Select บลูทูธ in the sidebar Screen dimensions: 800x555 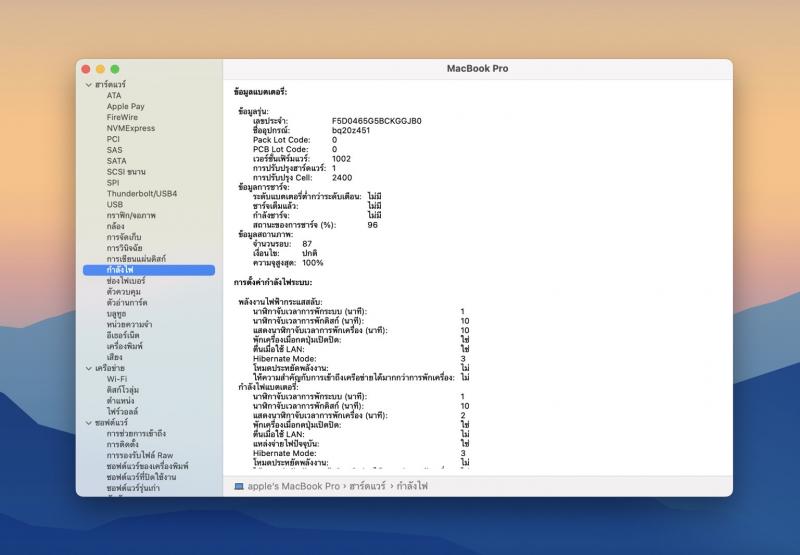pos(116,314)
